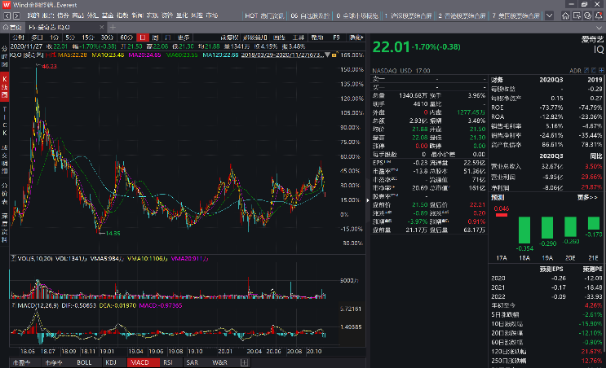The height and width of the screenshot is (369, 606).
Task: Click the clock history icon in toolbar
Action: [587, 16]
